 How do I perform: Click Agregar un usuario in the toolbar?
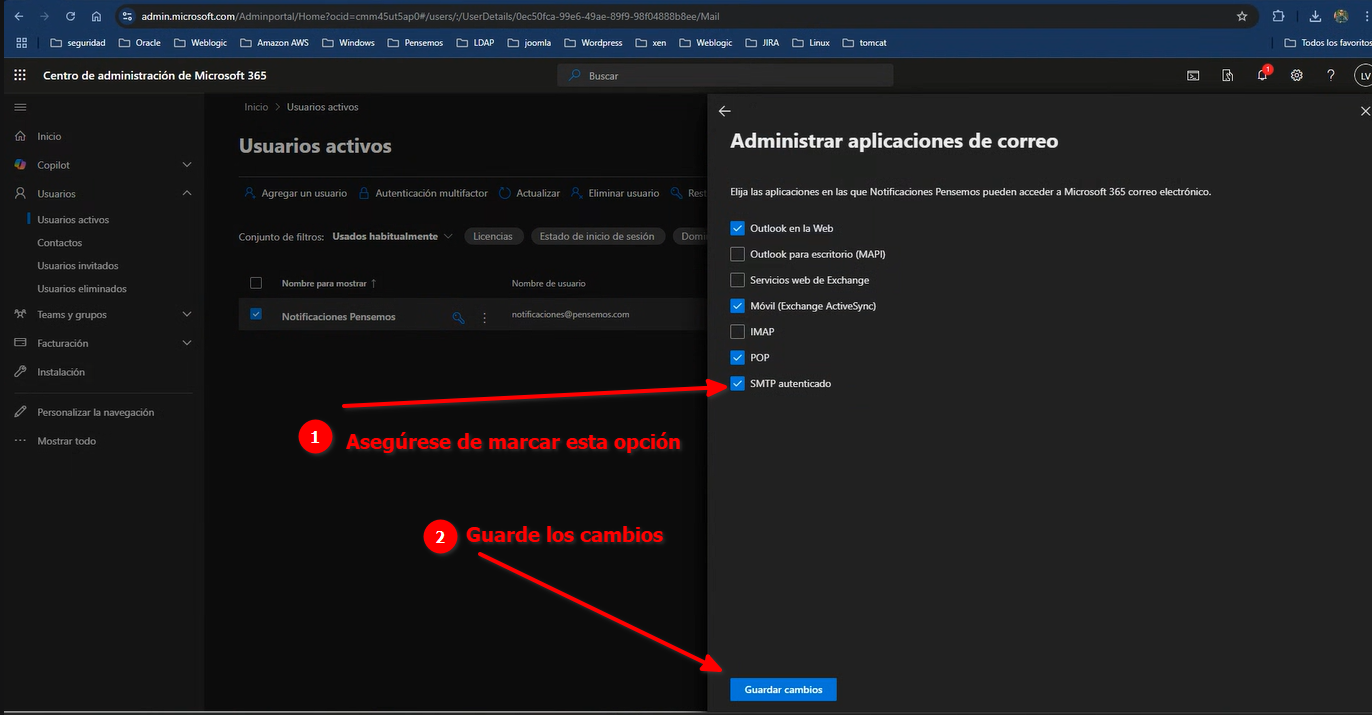point(296,193)
